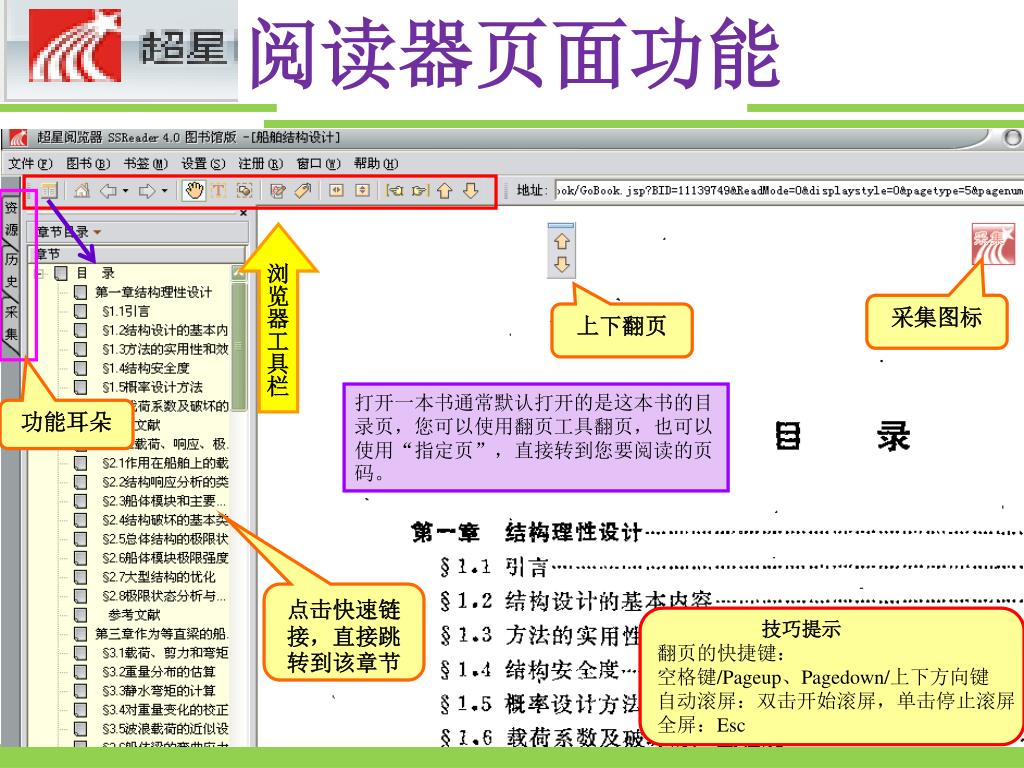Open 第三章作为等直梁的船 chapter entry

161,633
